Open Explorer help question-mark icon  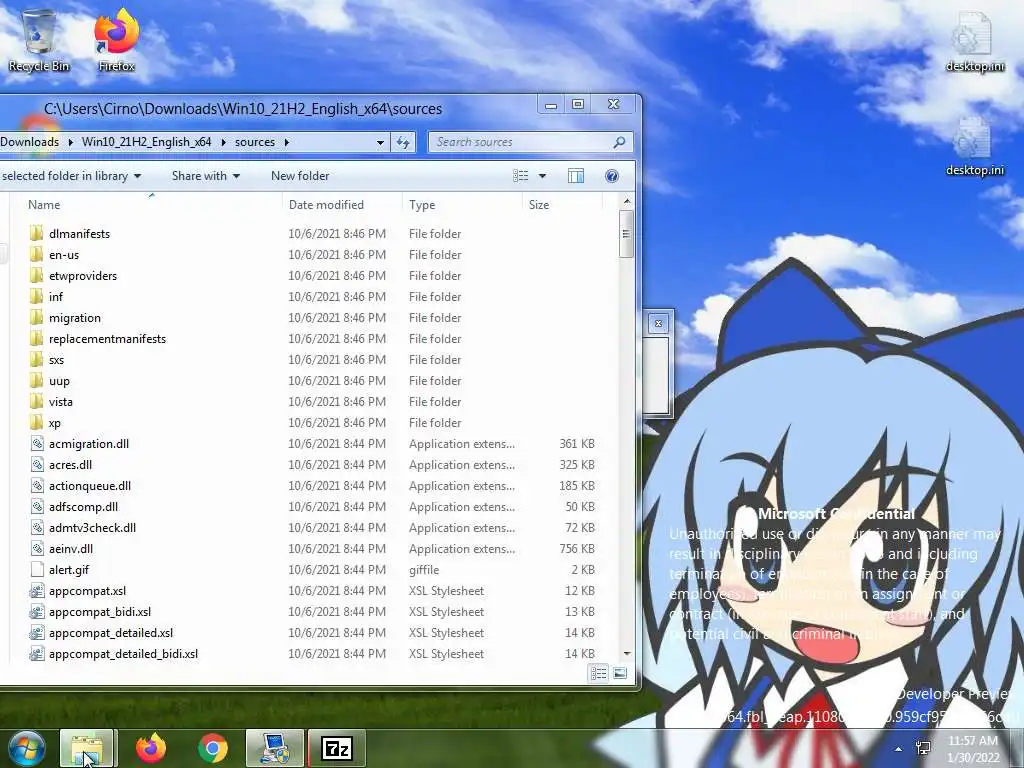pos(611,176)
